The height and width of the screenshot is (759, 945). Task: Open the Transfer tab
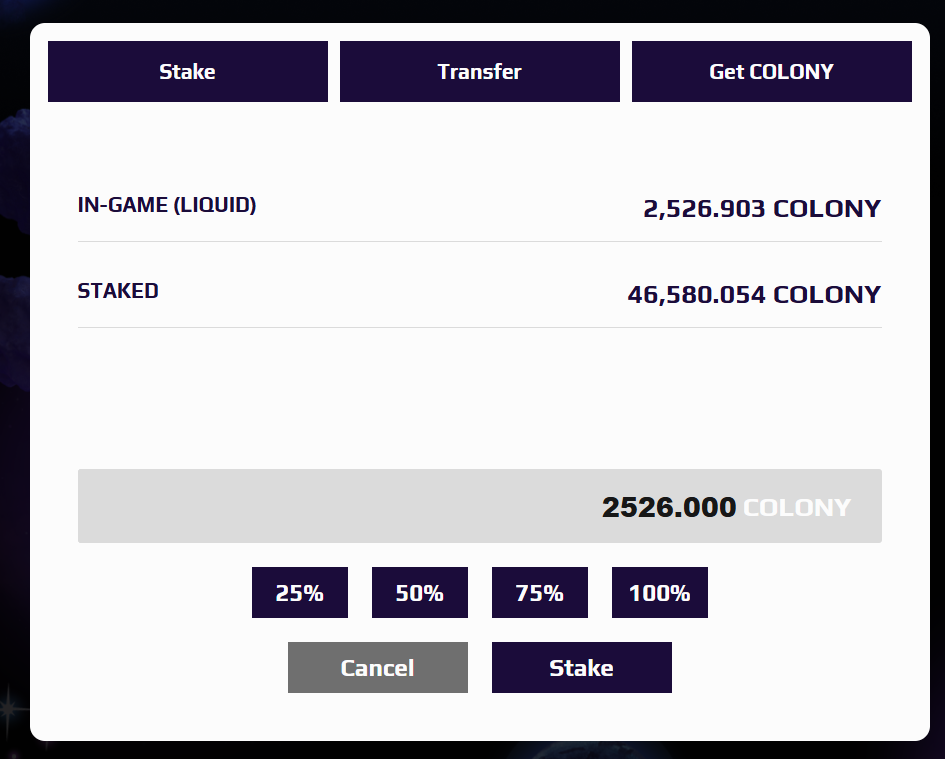[x=480, y=71]
